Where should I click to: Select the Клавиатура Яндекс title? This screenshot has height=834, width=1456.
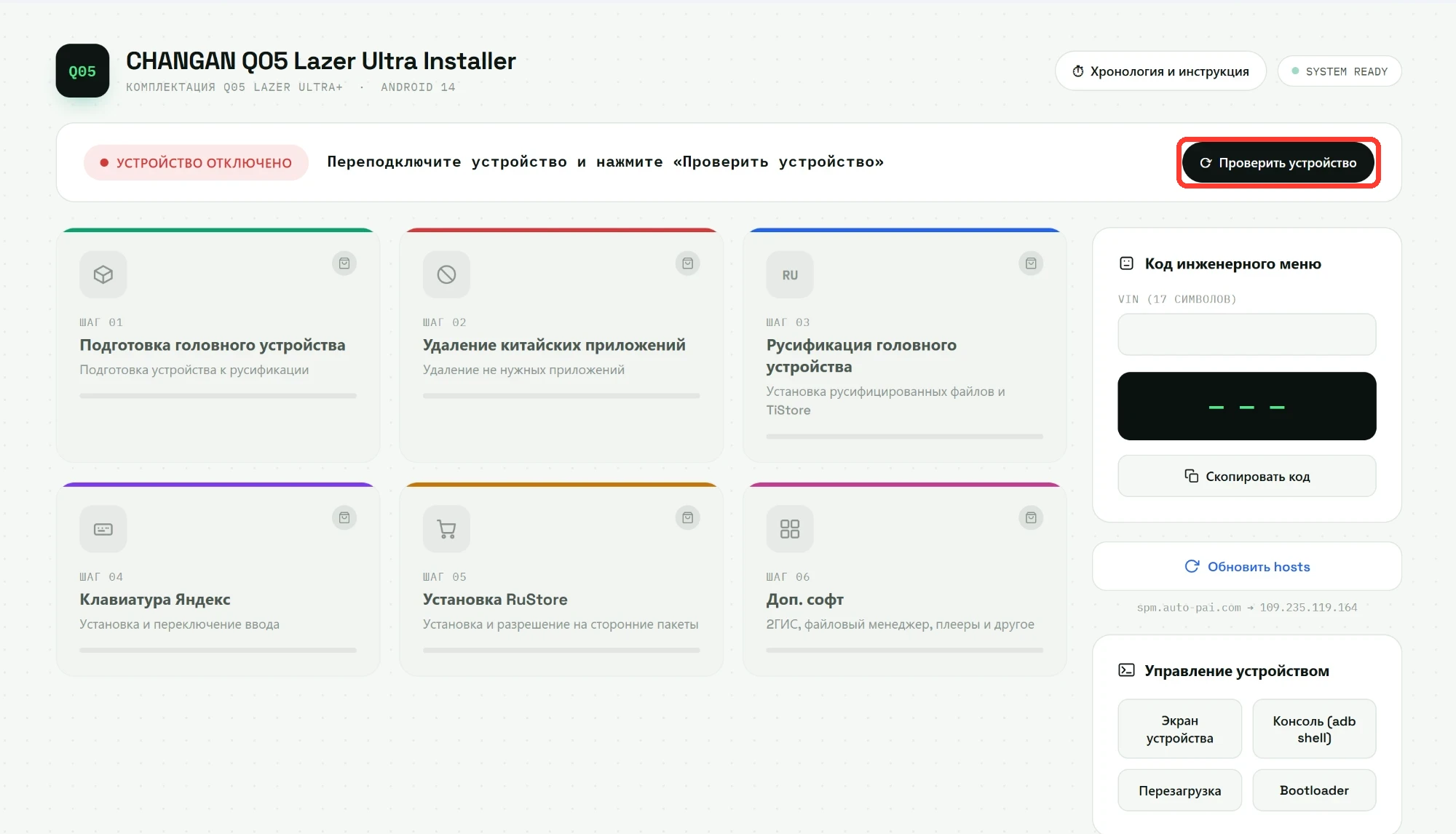point(155,600)
